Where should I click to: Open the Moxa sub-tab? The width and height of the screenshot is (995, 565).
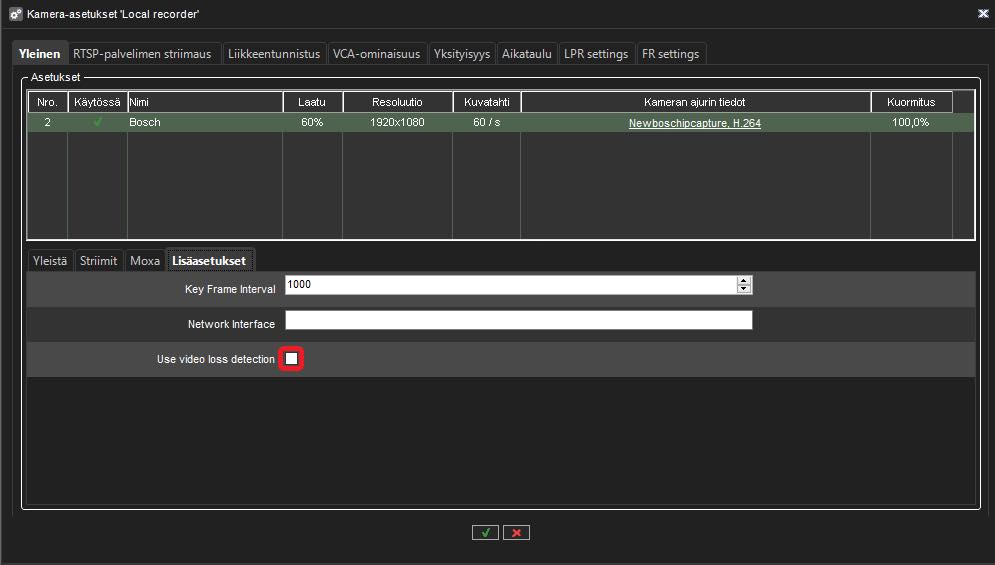[x=145, y=261]
